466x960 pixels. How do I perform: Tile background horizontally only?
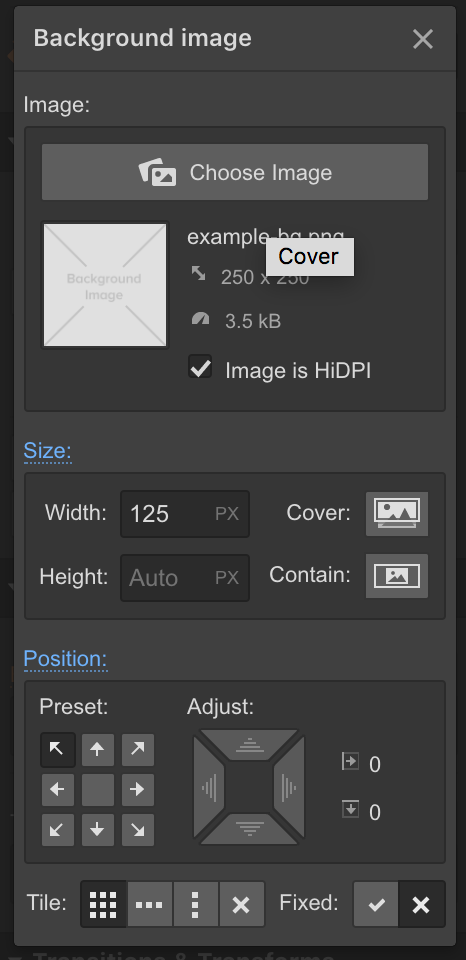(149, 904)
